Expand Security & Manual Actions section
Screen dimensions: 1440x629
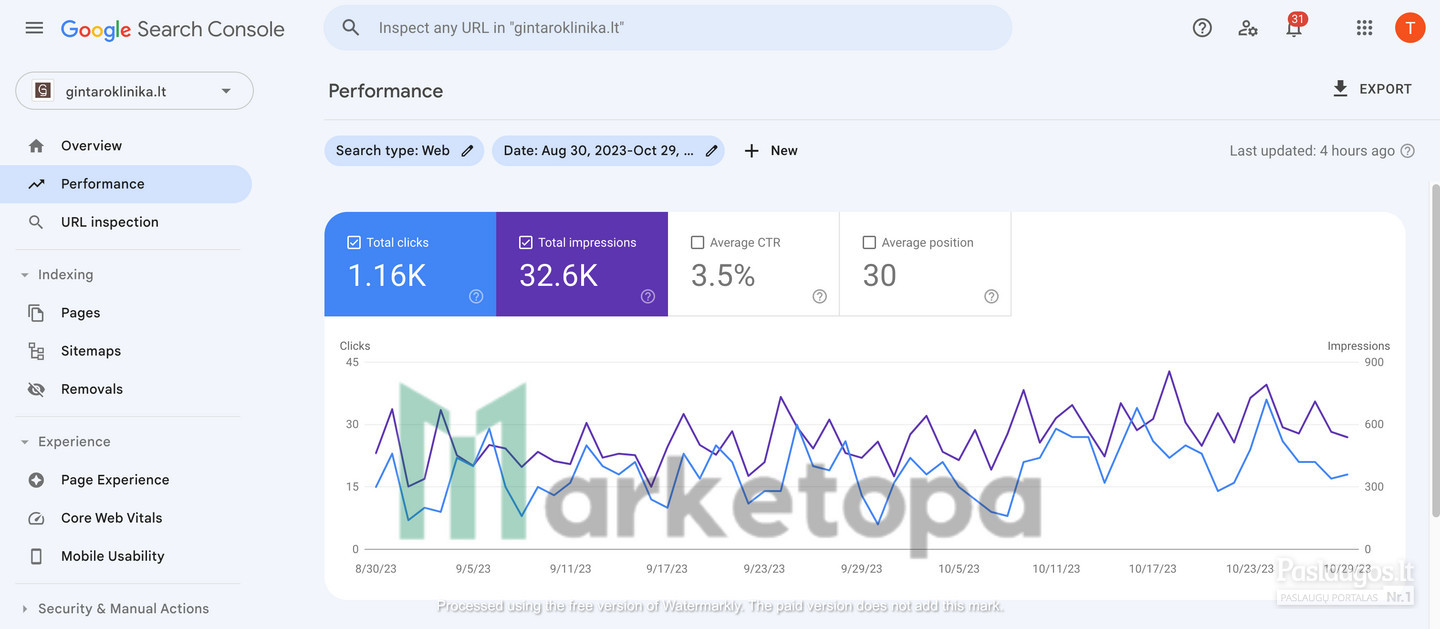(25, 609)
